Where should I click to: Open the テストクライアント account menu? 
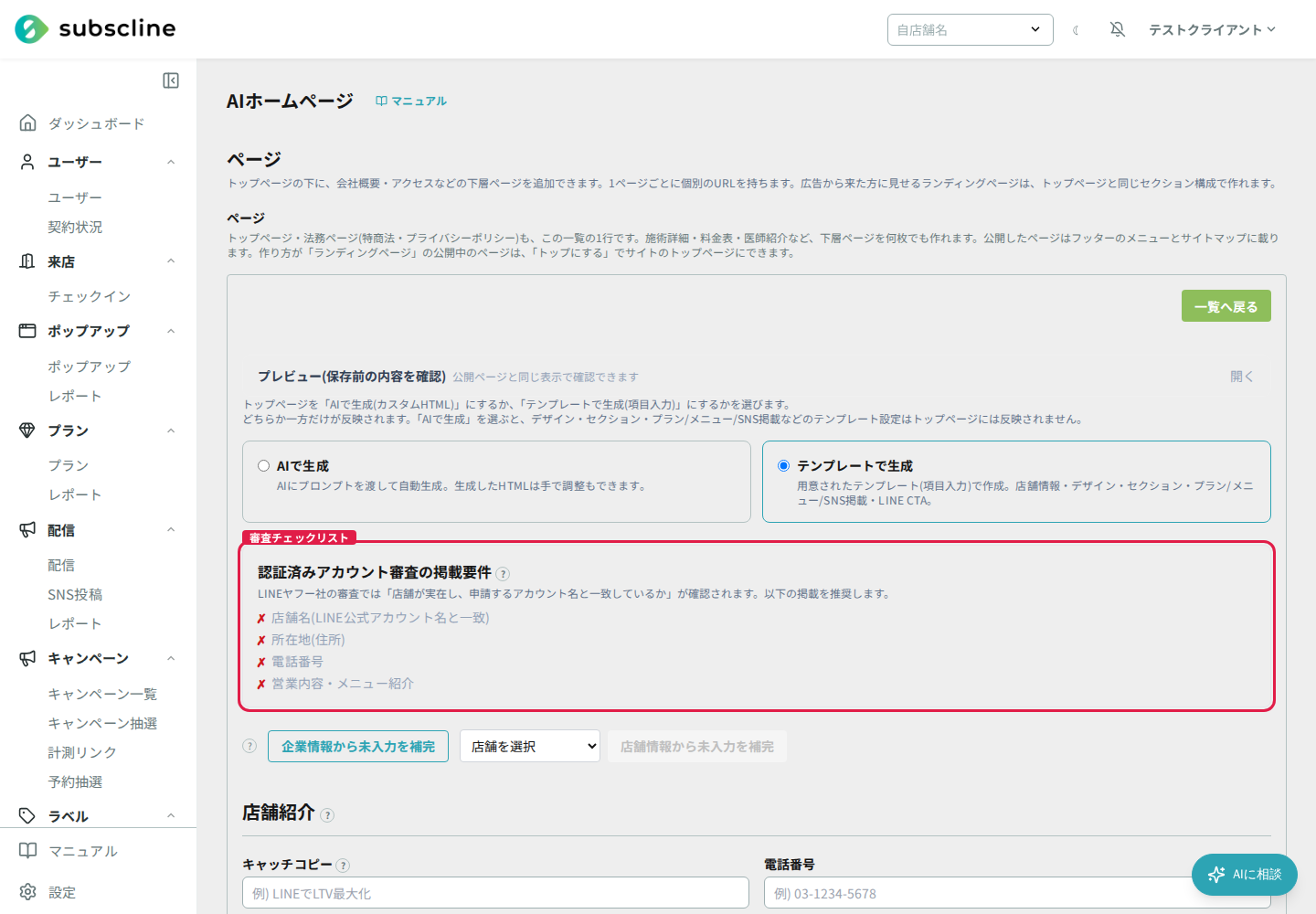tap(1213, 29)
